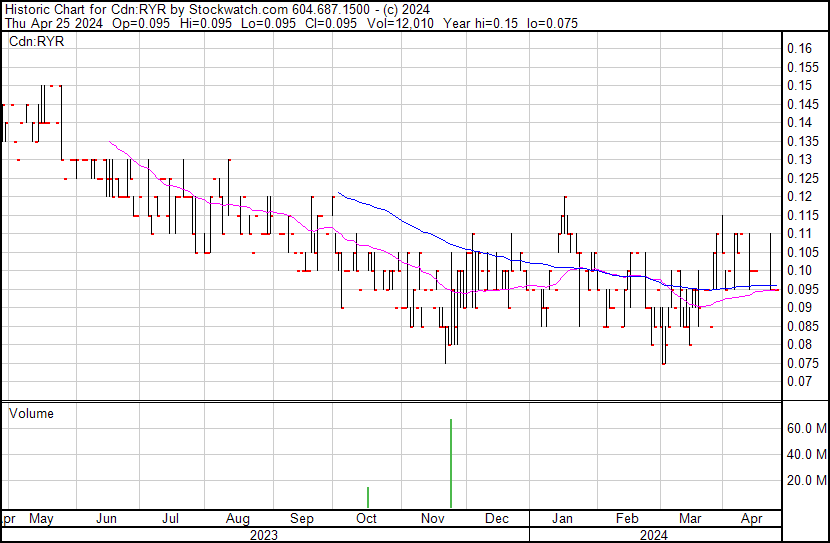Click the 2023 year label
Image resolution: width=830 pixels, height=543 pixels.
coord(264,536)
